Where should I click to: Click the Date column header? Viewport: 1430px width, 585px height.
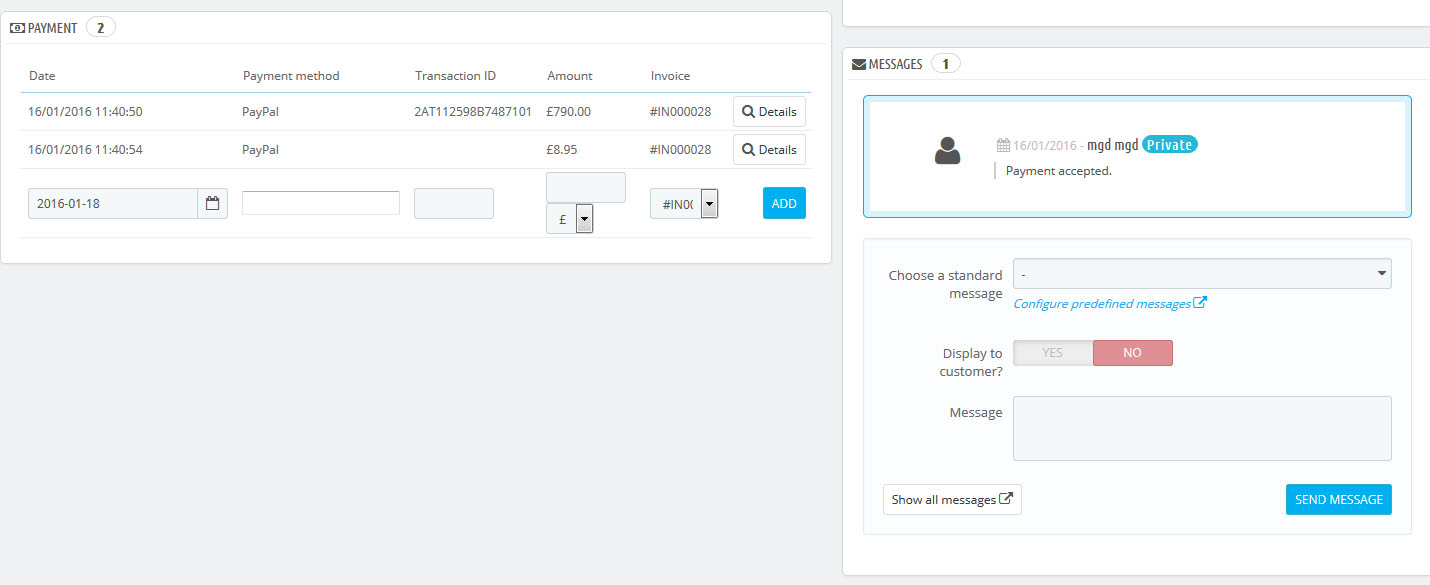click(x=42, y=76)
